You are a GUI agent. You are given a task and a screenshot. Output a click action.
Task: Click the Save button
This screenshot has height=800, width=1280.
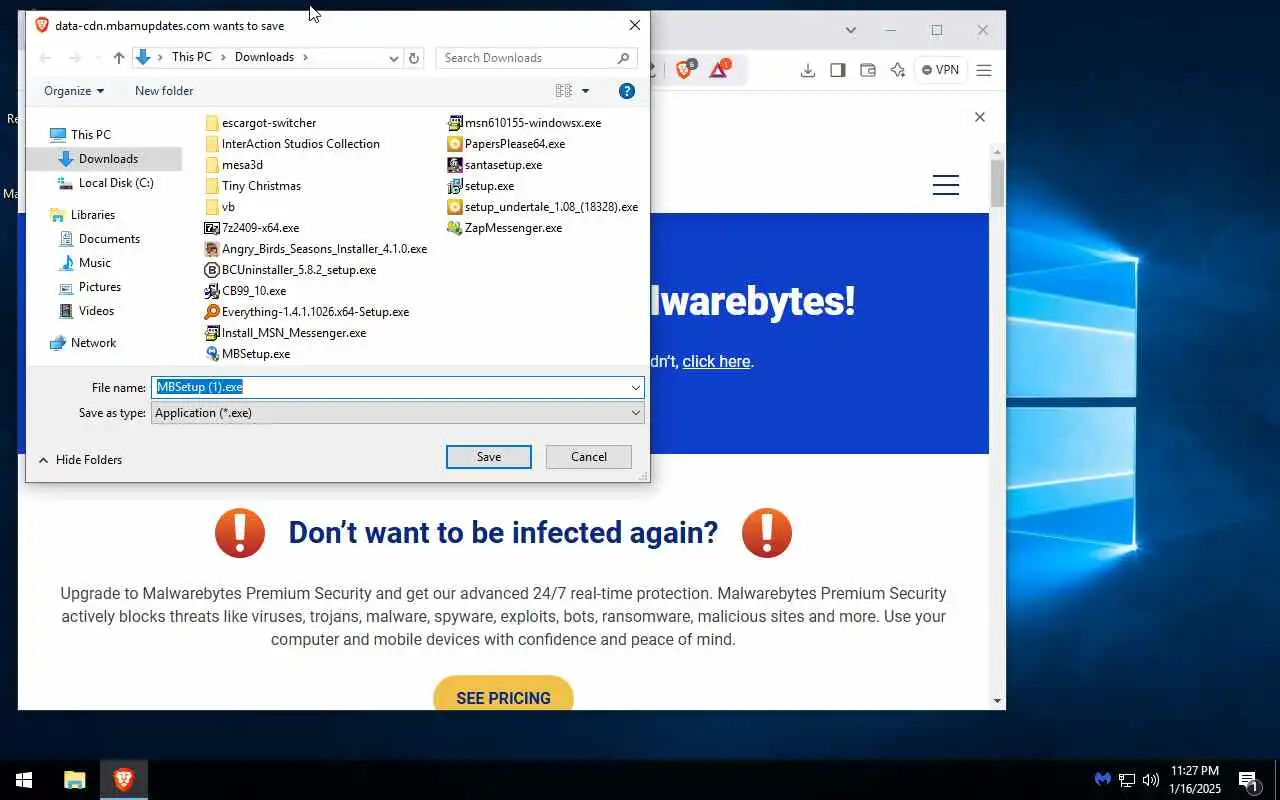pyautogui.click(x=489, y=457)
